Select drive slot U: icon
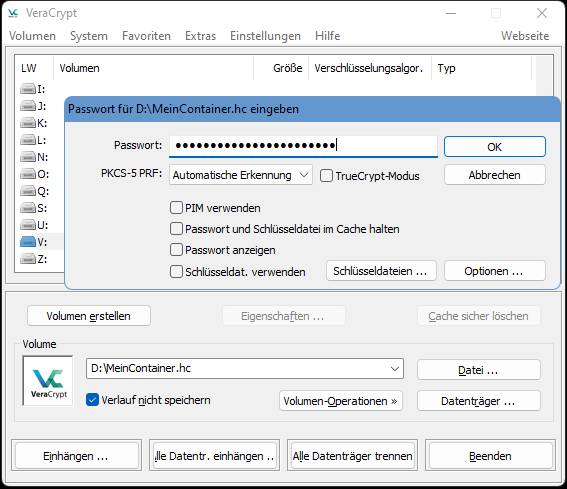The width and height of the screenshot is (567, 489). 27,225
